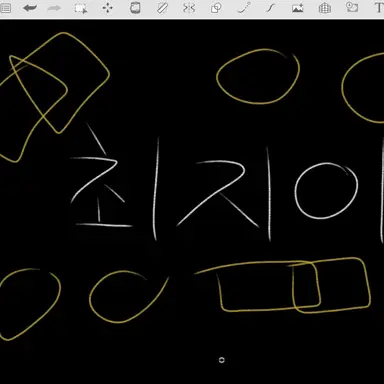Image resolution: width=384 pixels, height=384 pixels.
Task: Choose the Flood Fill bucket tool
Action: pos(135,8)
